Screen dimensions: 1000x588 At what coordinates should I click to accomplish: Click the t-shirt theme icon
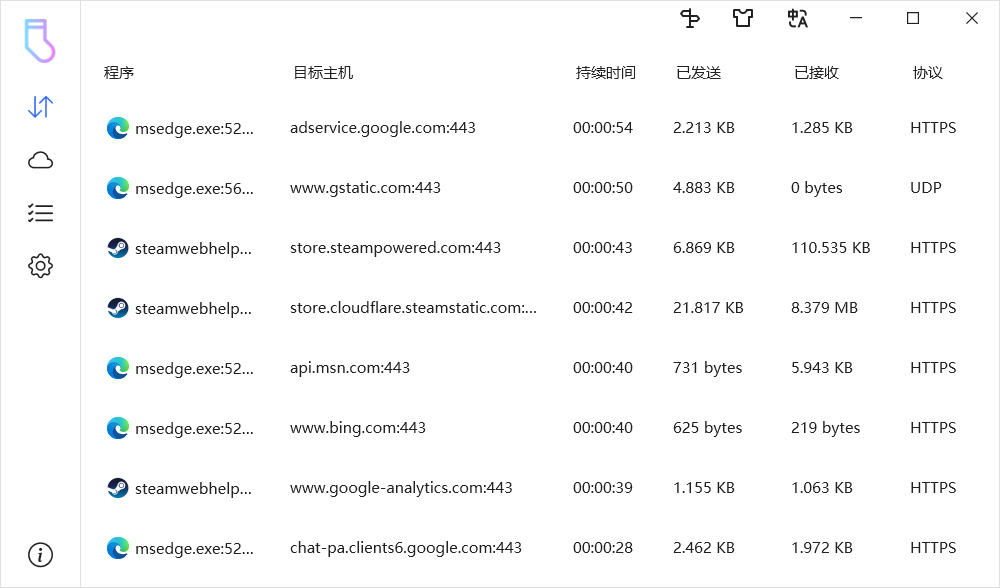click(742, 18)
